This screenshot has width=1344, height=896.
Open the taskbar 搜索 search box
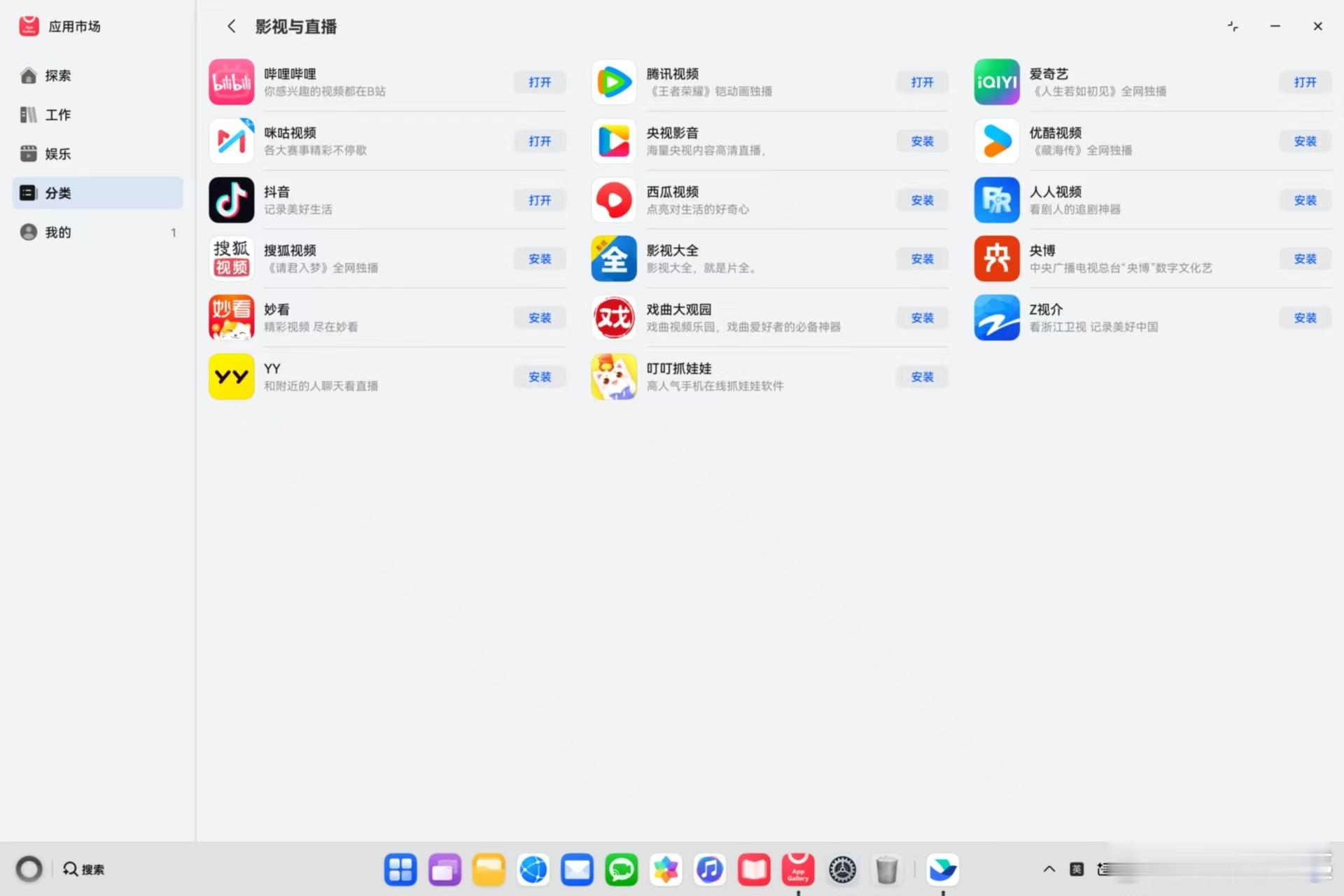(83, 869)
